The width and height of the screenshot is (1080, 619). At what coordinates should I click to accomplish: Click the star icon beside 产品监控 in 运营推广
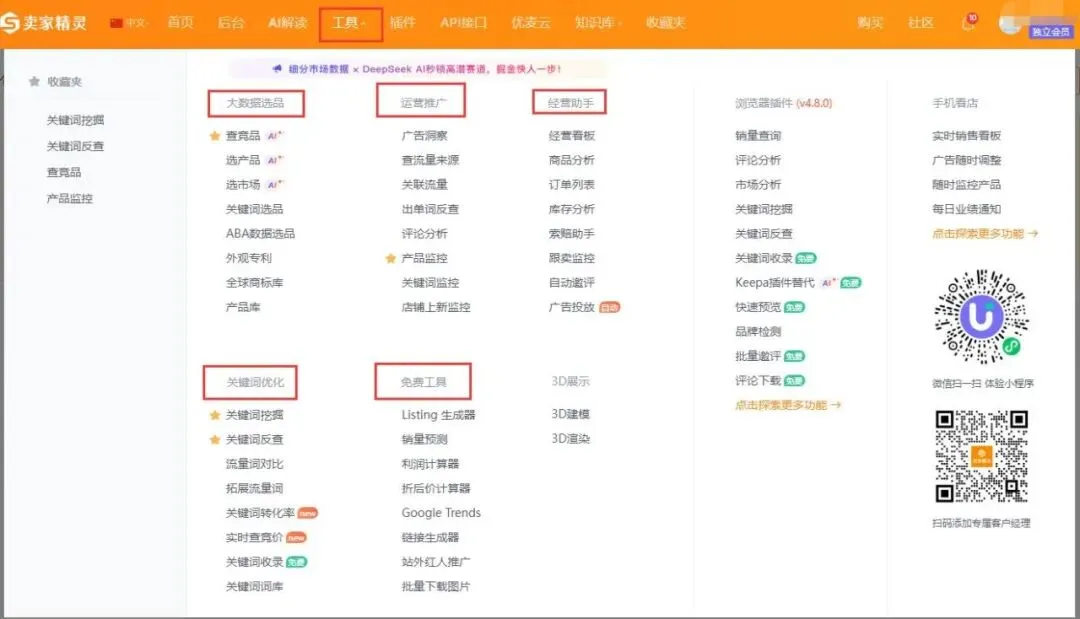391,258
